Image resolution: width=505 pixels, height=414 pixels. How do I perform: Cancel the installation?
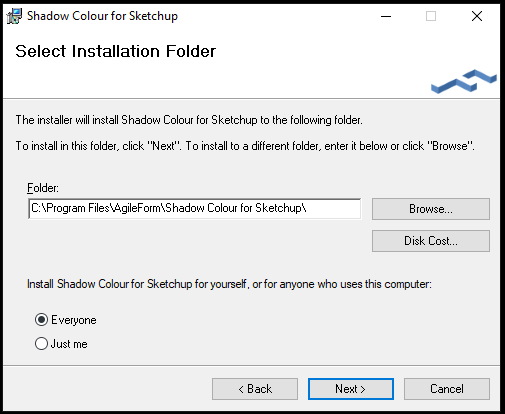[447, 389]
